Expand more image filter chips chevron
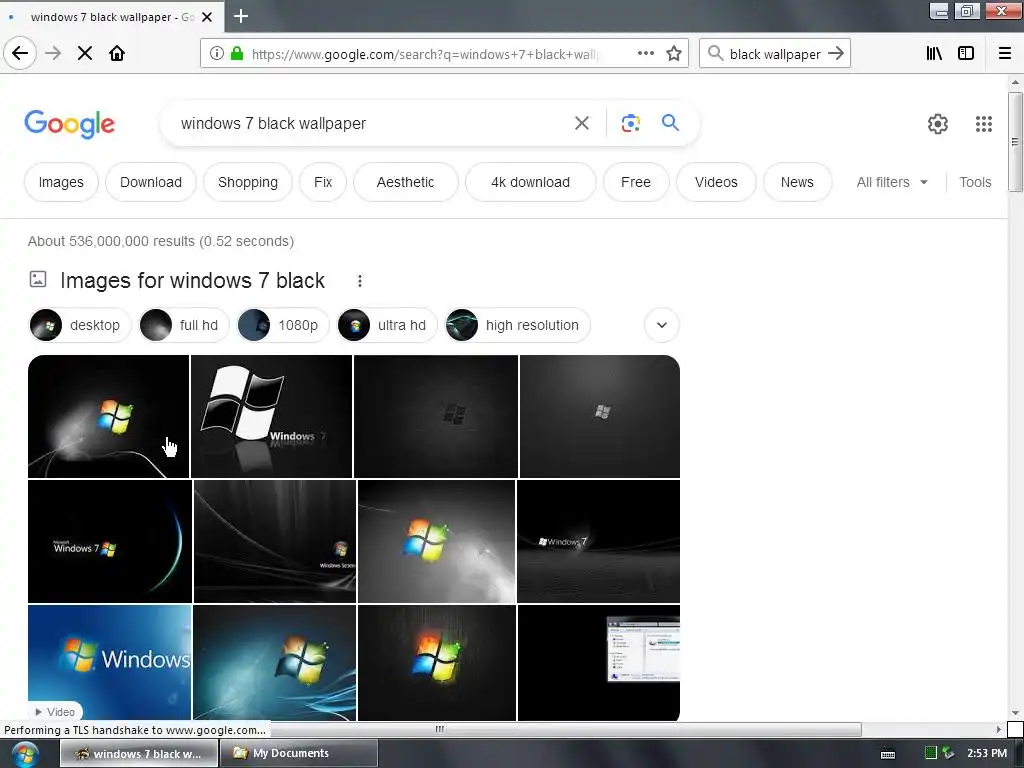 [662, 325]
